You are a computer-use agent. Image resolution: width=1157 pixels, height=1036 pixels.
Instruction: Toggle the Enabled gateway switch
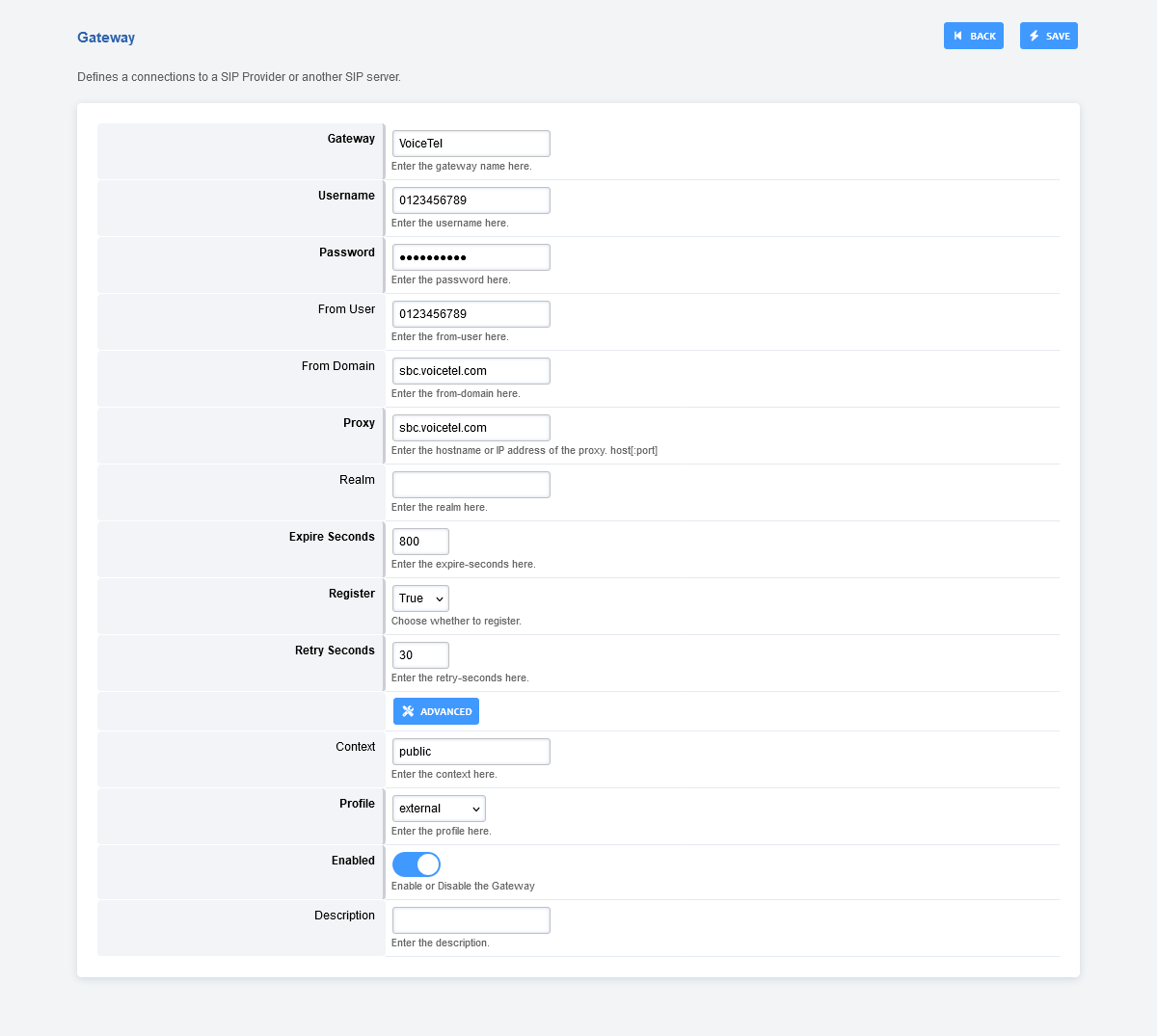point(417,864)
